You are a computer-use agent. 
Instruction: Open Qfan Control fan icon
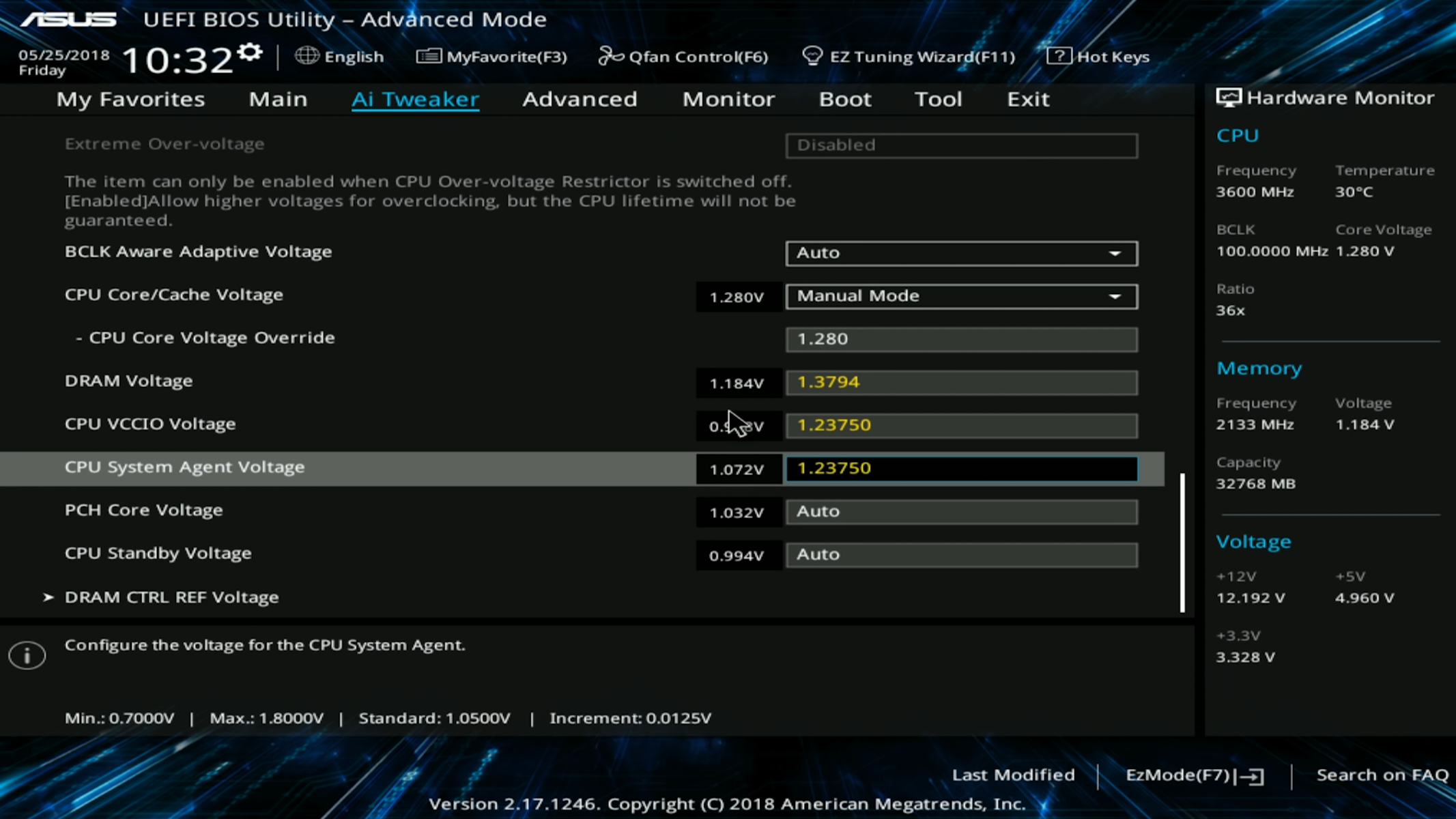pyautogui.click(x=610, y=56)
